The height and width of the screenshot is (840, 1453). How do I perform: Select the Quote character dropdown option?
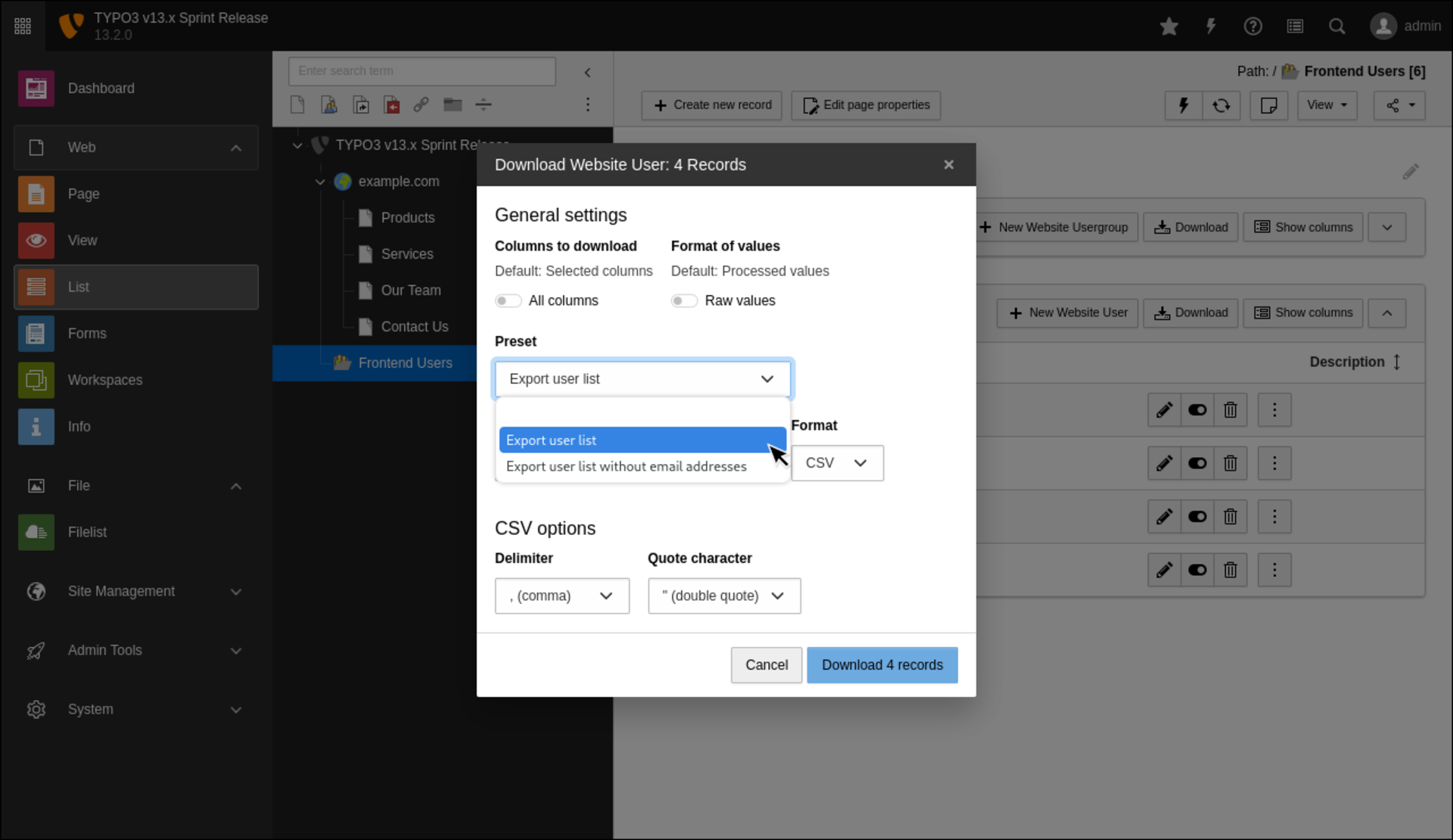[723, 595]
